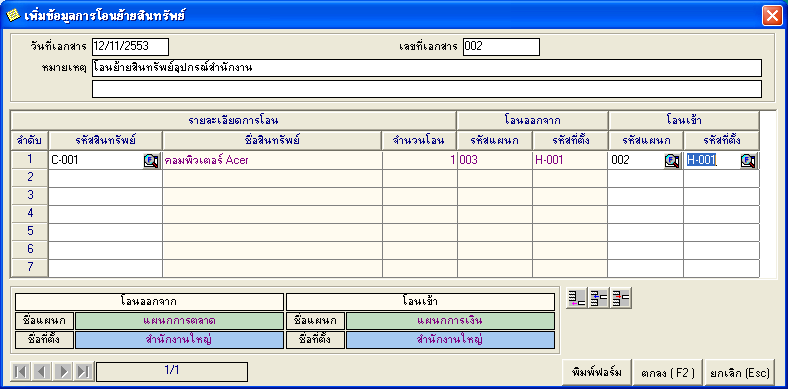The height and width of the screenshot is (389, 788).
Task: Click transfer quantity cell showing 1
Action: pyautogui.click(x=420, y=161)
